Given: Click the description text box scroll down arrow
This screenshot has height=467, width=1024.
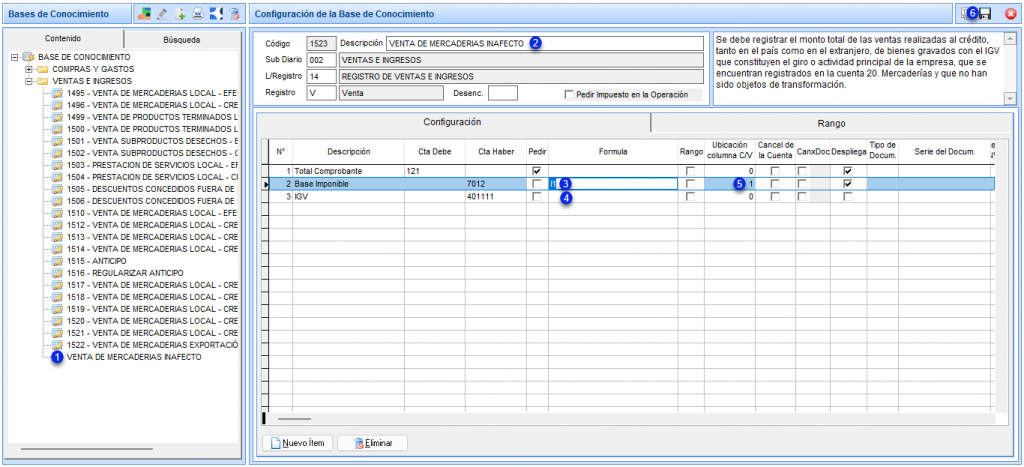Looking at the screenshot, I should 1011,98.
